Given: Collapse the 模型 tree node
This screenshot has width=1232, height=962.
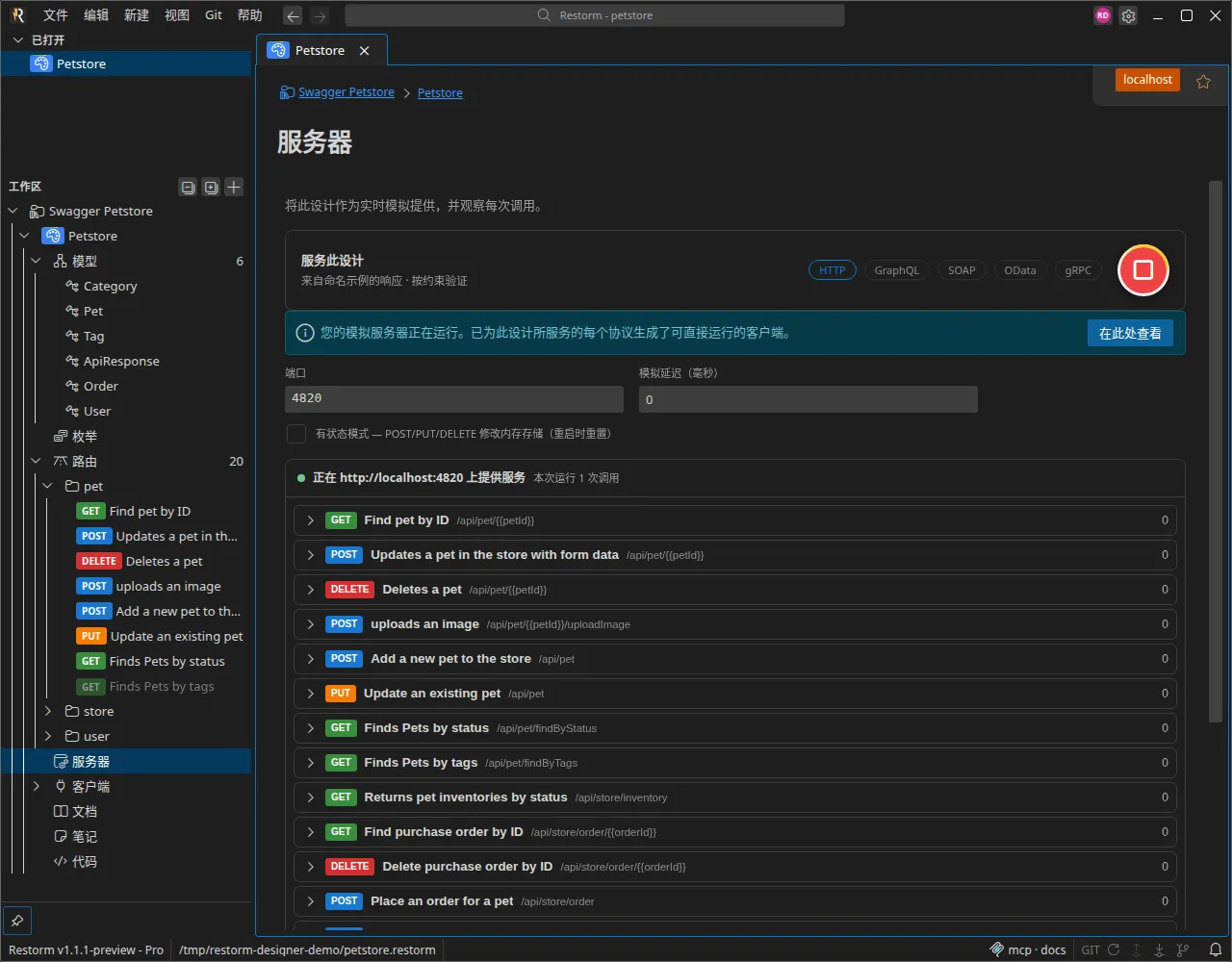Looking at the screenshot, I should coord(36,261).
